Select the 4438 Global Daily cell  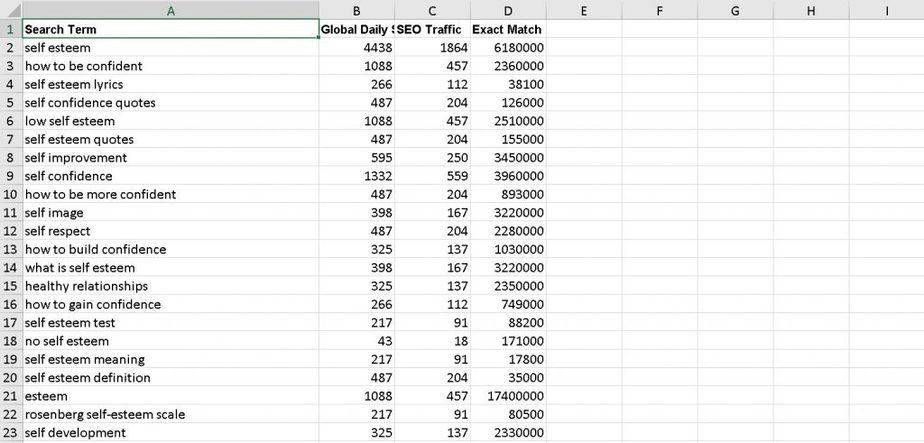coord(357,47)
